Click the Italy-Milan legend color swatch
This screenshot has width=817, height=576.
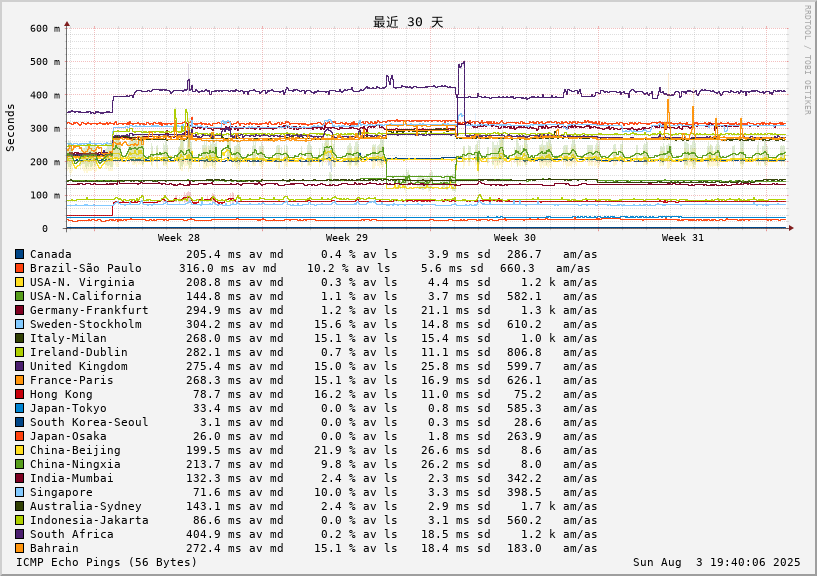click(19, 338)
